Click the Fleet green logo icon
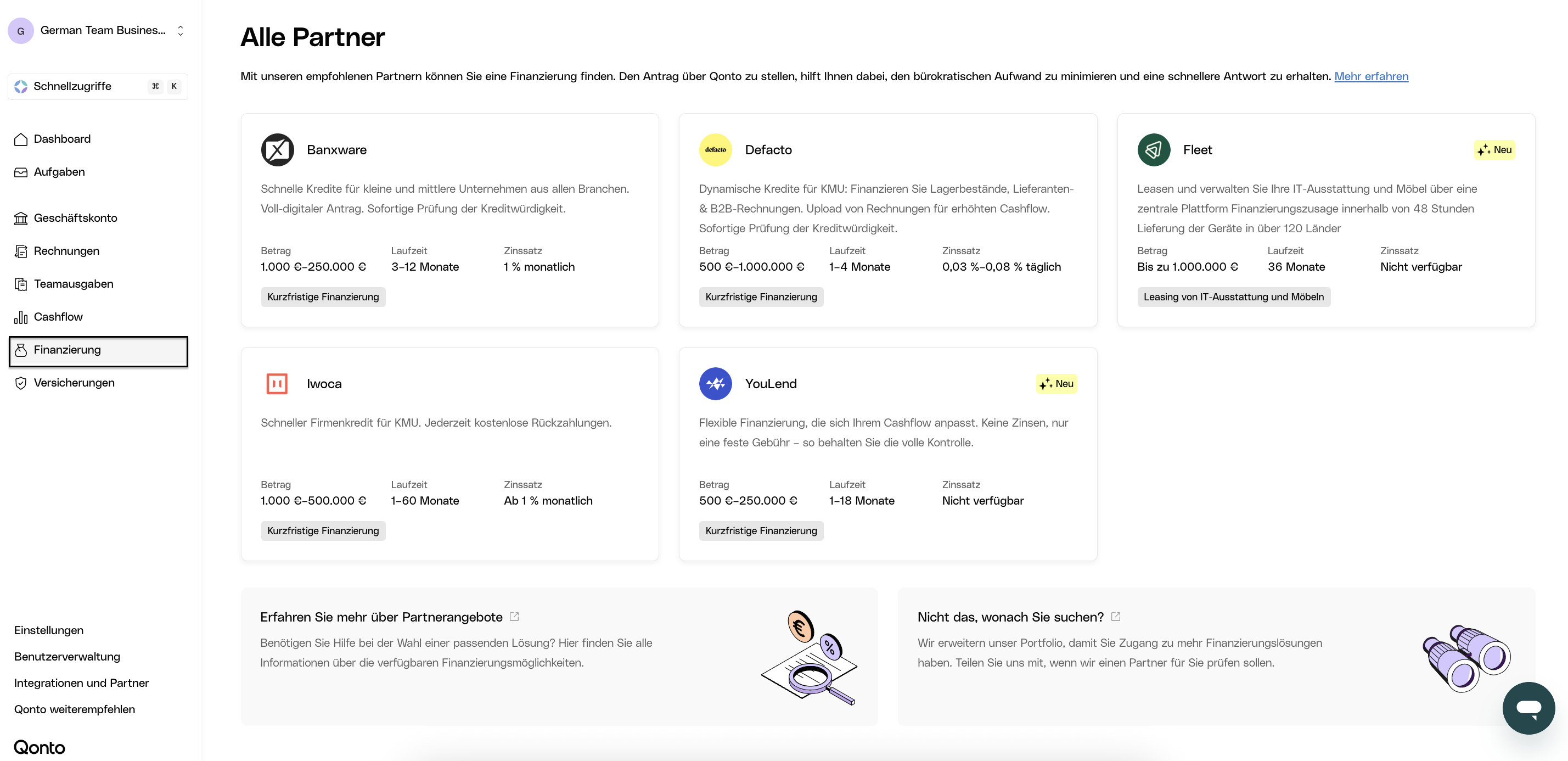Viewport: 1568px width, 761px height. pos(1154,150)
